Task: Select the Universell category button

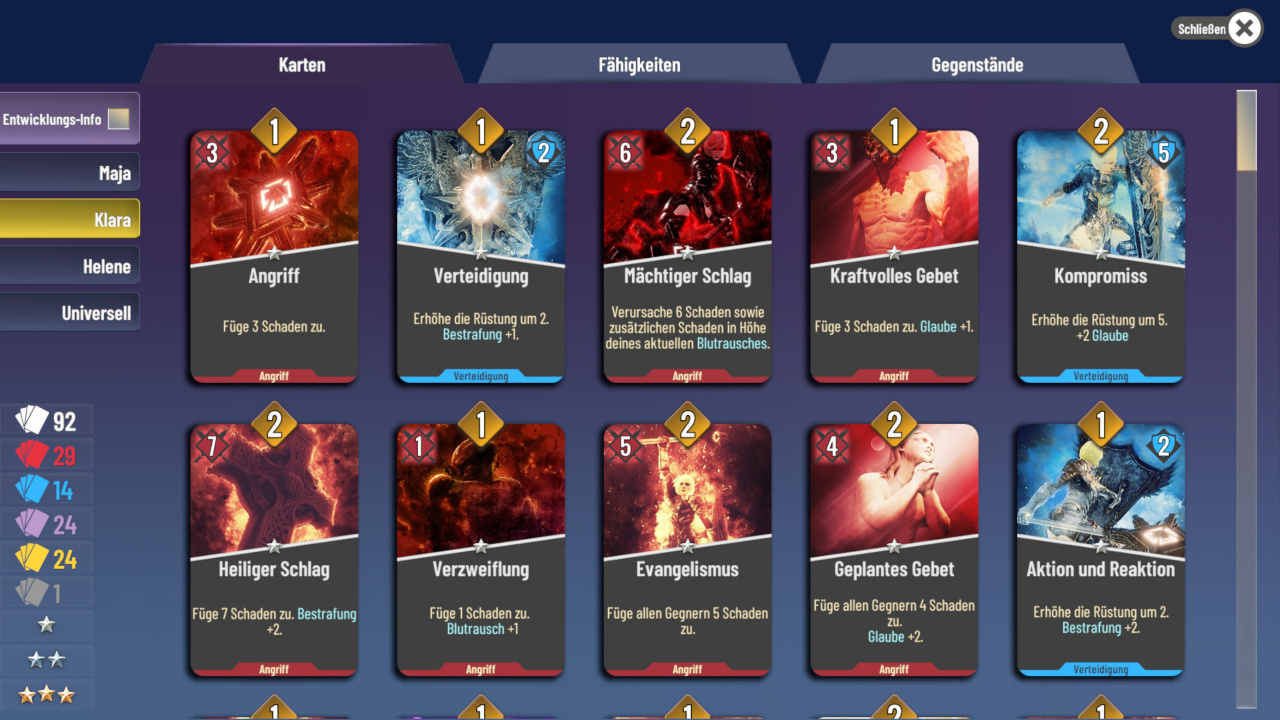Action: pos(69,313)
